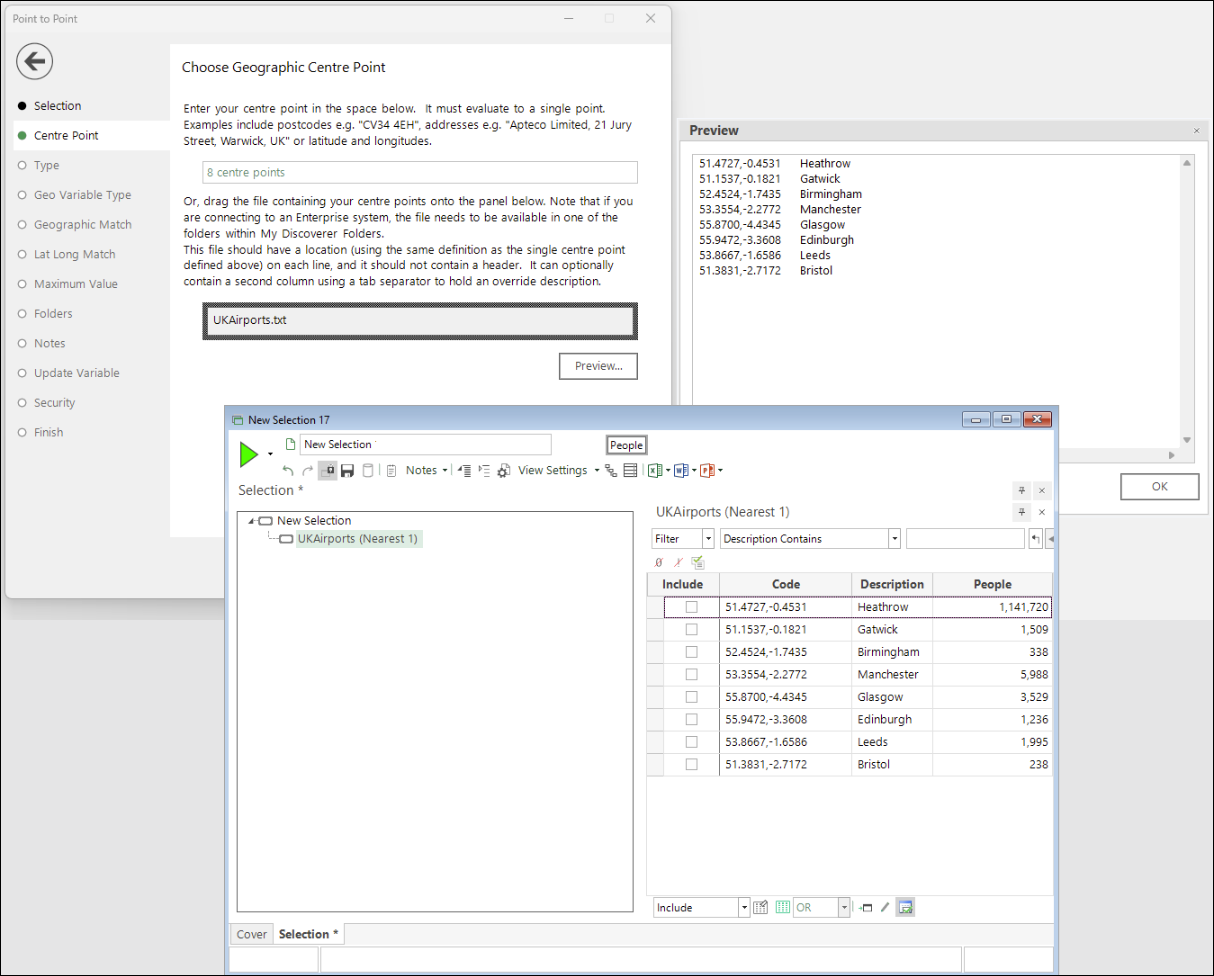Click the Word export icon
Viewport: 1214px width, 976px height.
pos(681,471)
